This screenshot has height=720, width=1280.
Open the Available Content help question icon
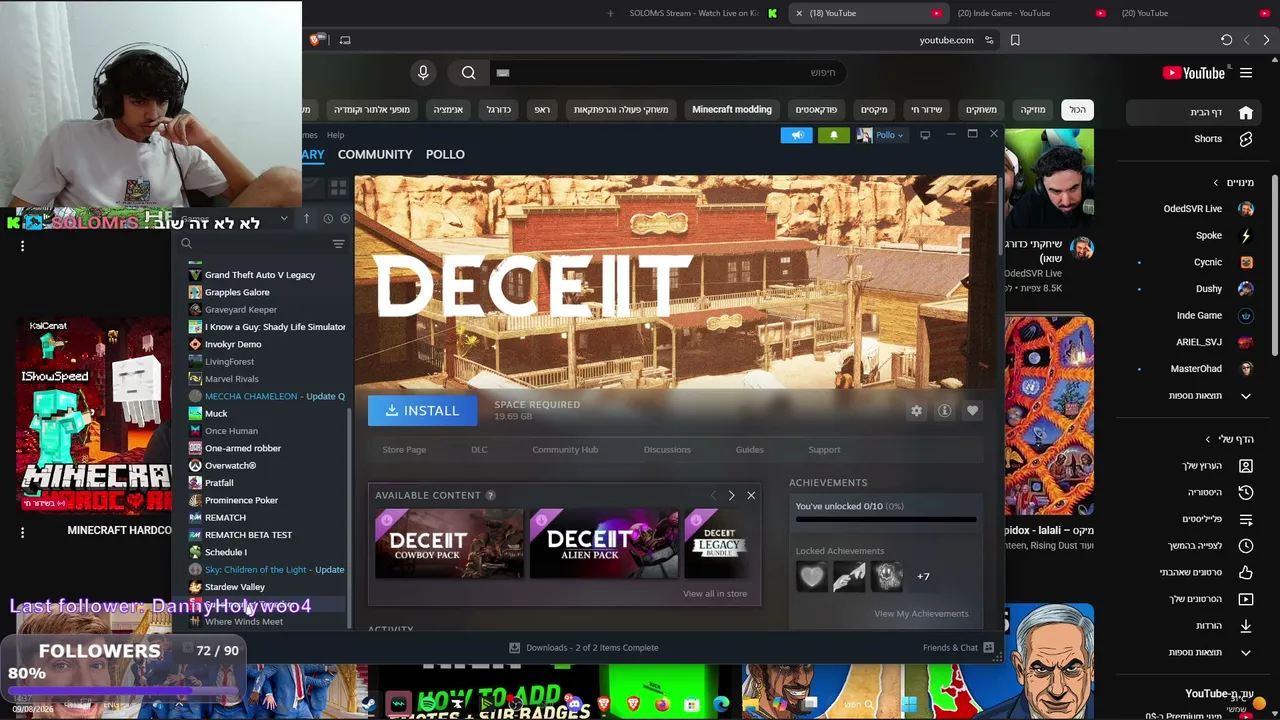[x=490, y=495]
